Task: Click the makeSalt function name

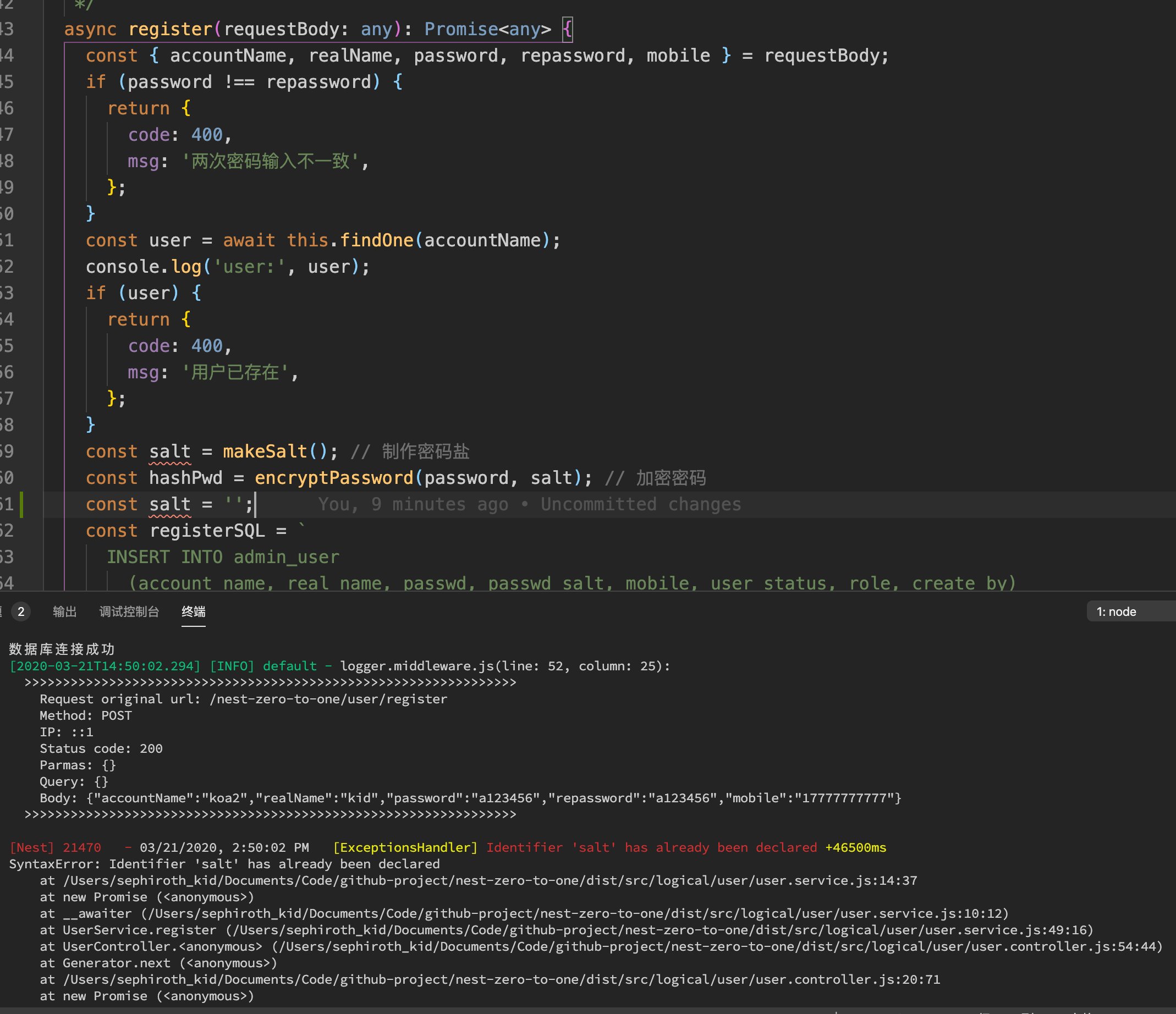Action: click(x=265, y=451)
